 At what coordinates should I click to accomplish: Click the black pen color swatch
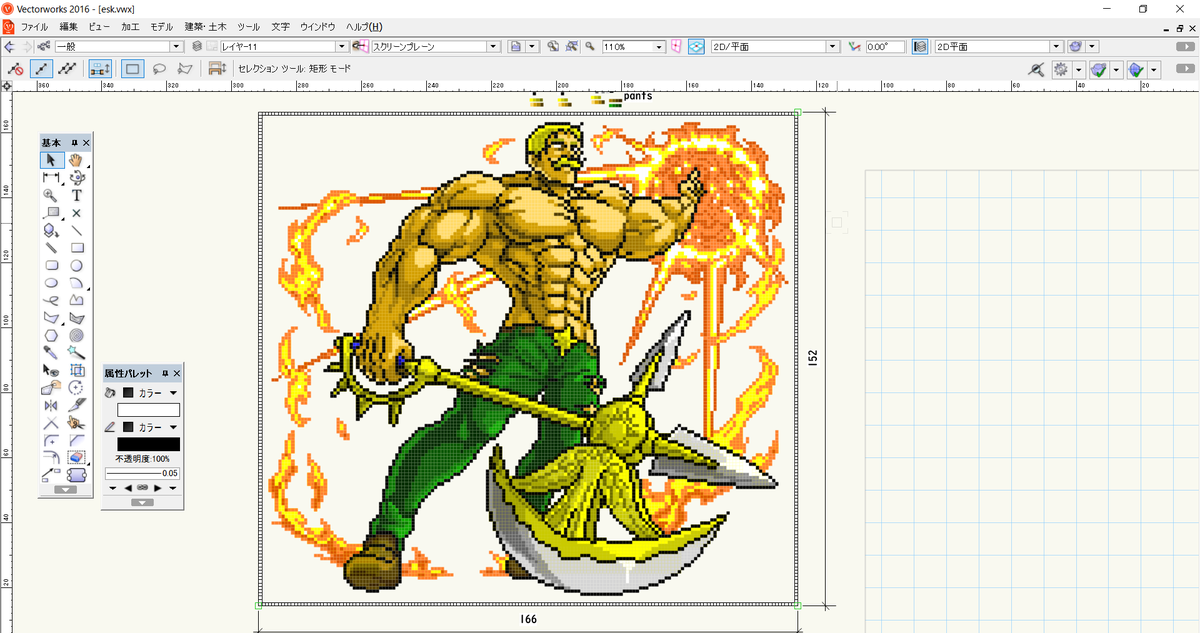click(x=149, y=444)
